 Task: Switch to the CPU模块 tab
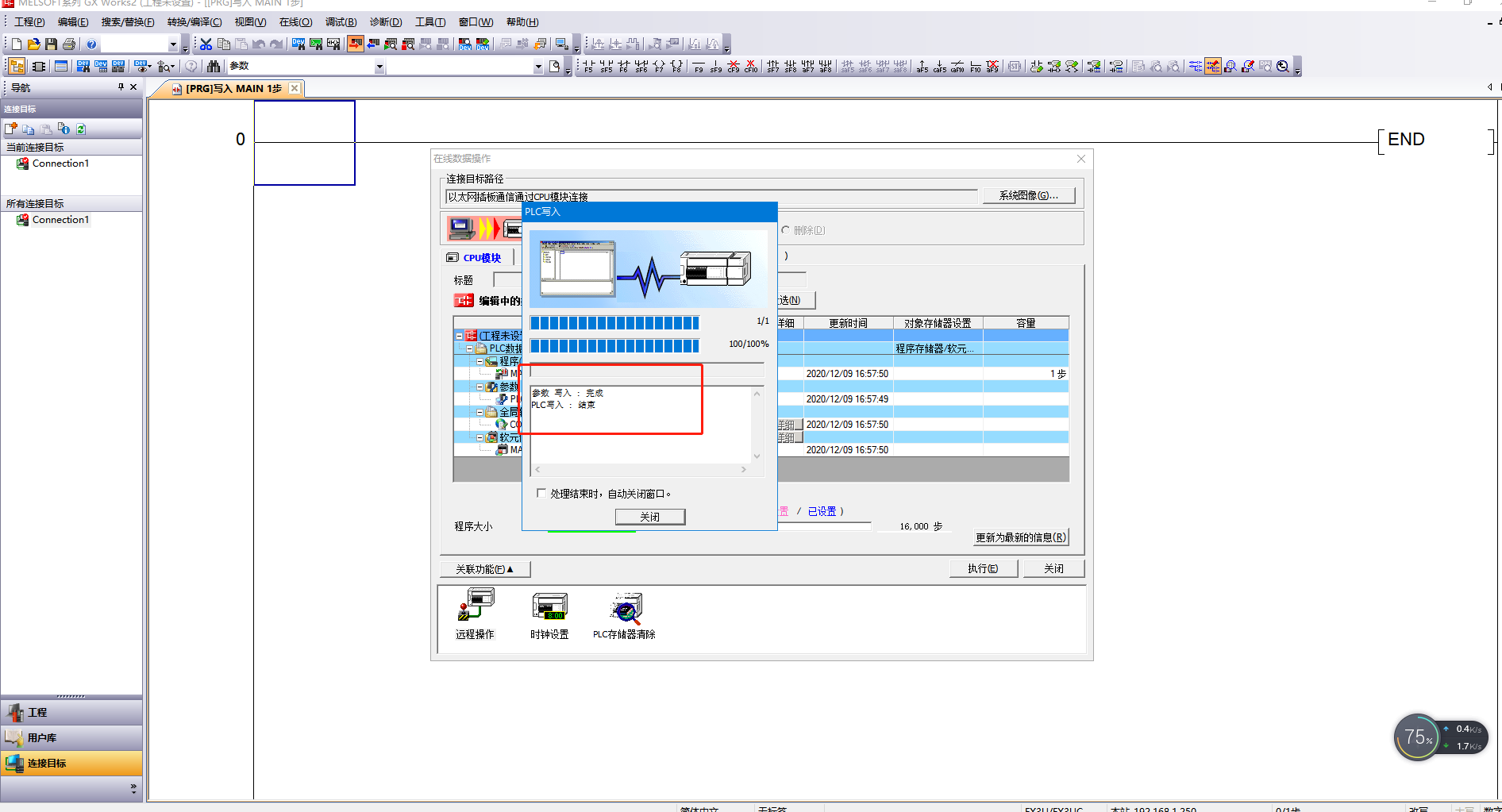(481, 258)
